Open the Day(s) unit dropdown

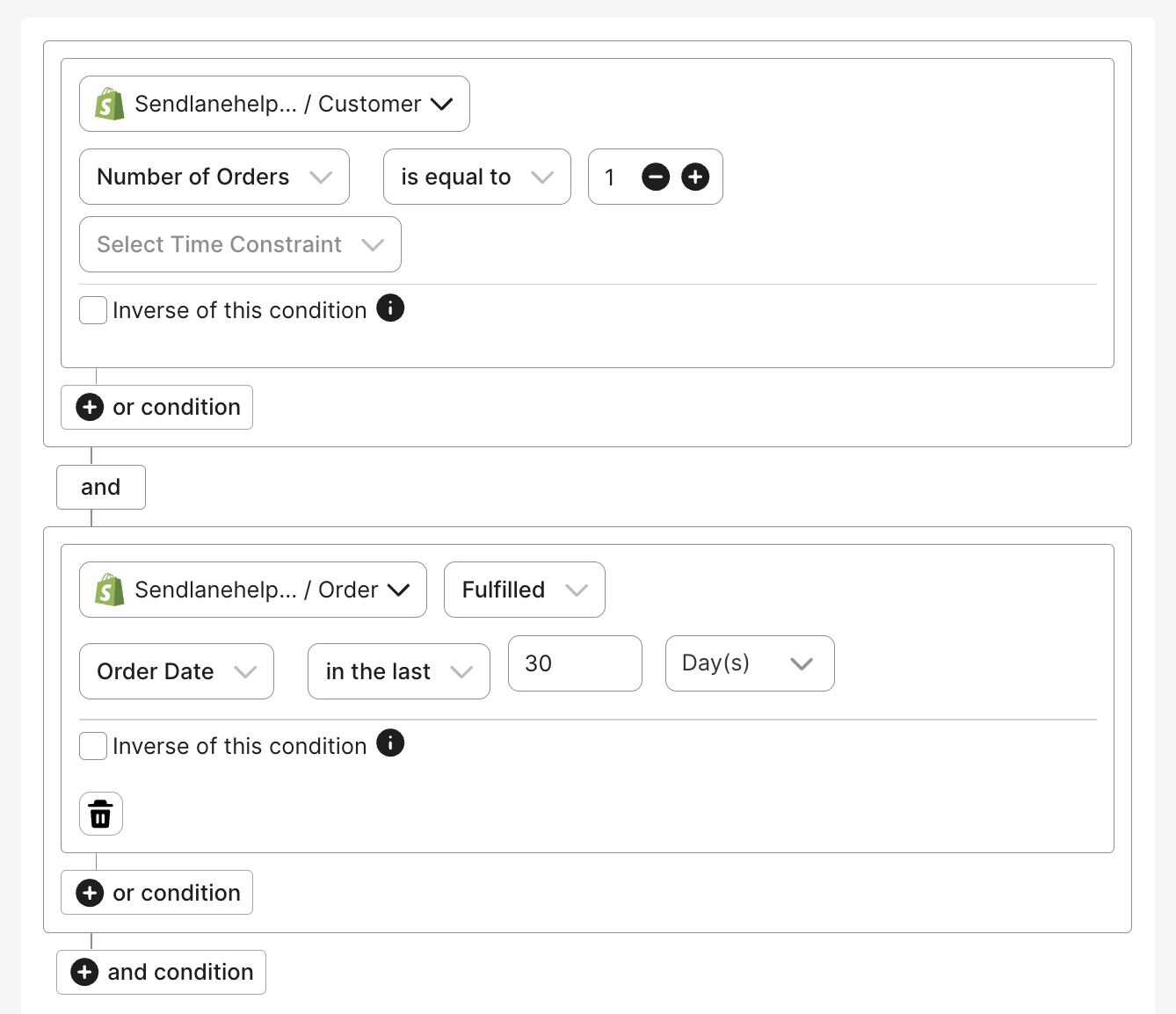point(749,663)
